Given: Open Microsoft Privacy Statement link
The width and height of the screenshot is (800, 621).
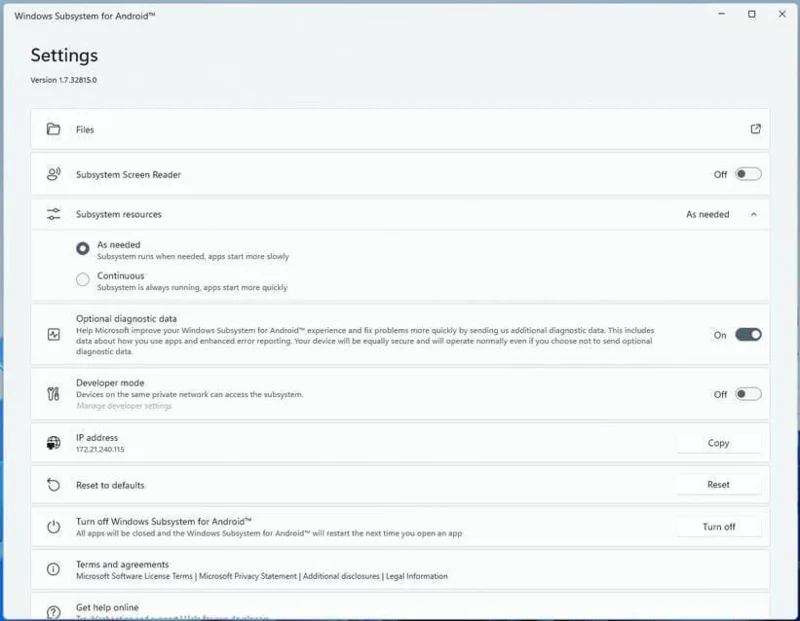Looking at the screenshot, I should [x=247, y=576].
